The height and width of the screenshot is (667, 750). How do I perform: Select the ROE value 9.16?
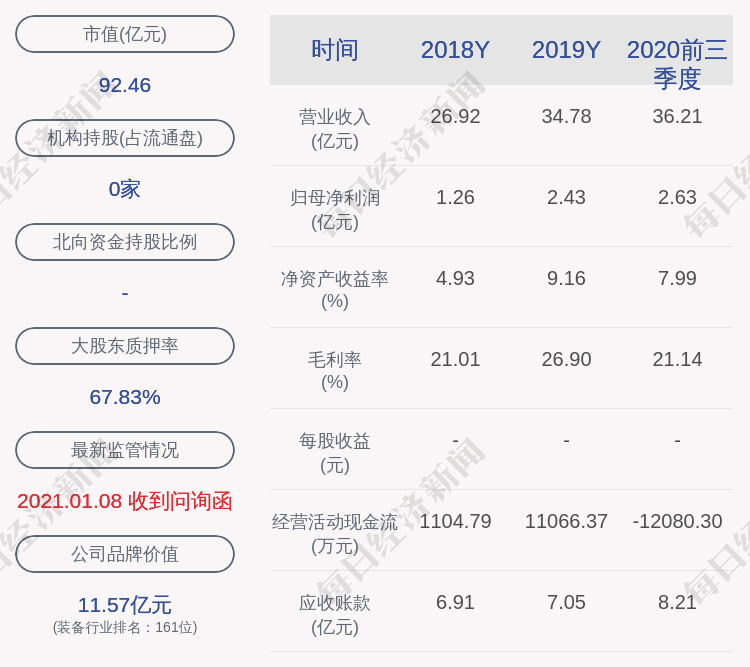(566, 278)
